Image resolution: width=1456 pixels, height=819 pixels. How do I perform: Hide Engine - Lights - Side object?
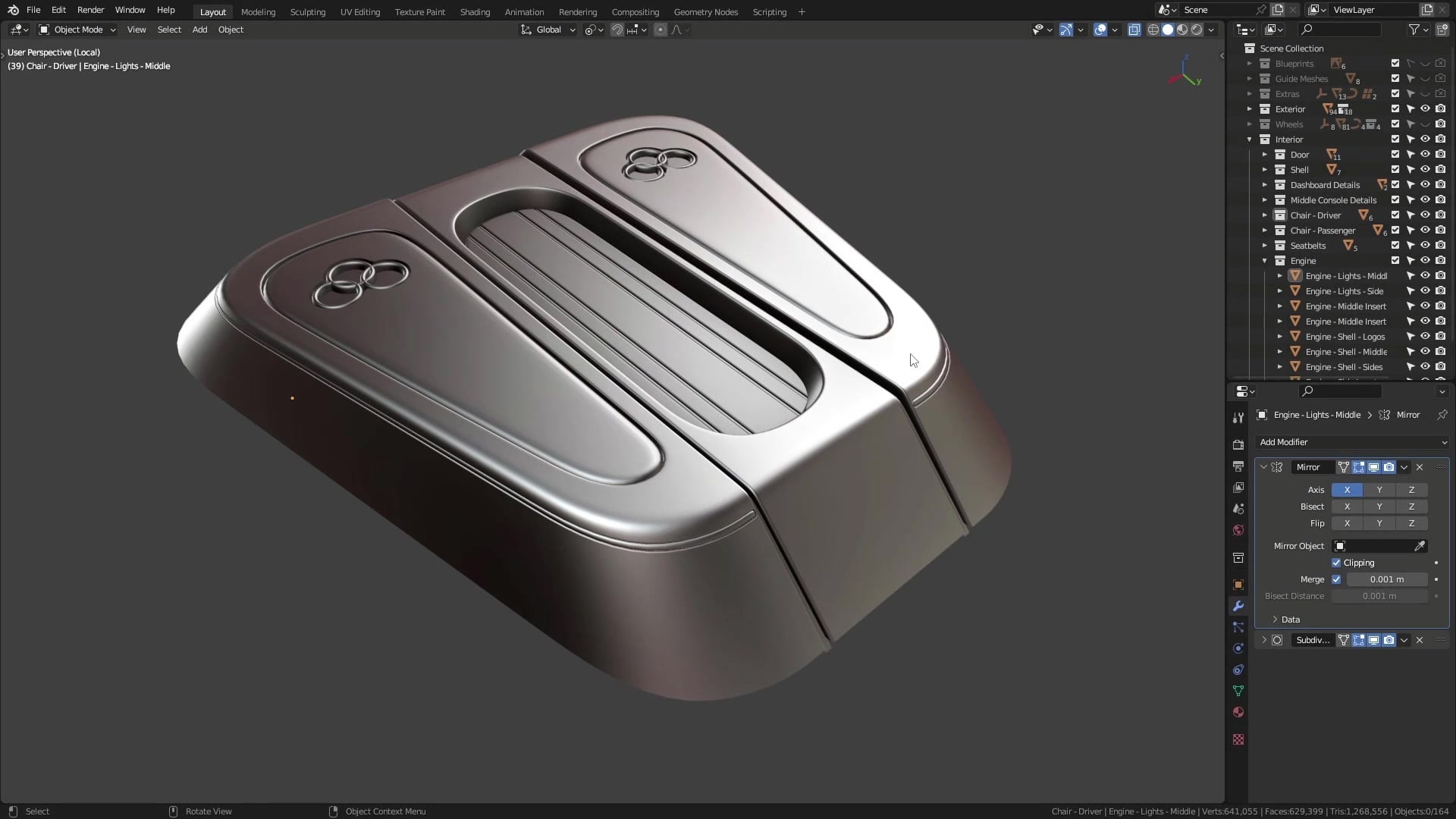click(x=1425, y=291)
